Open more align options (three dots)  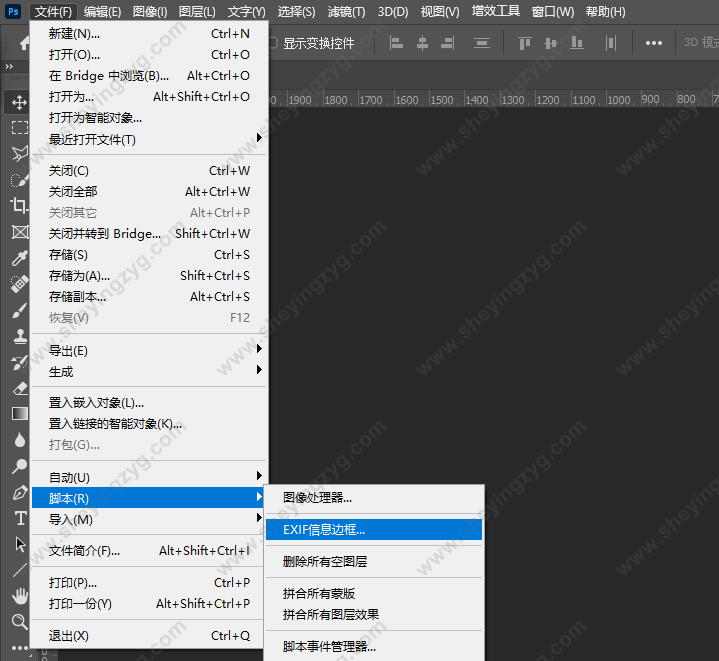pos(653,43)
